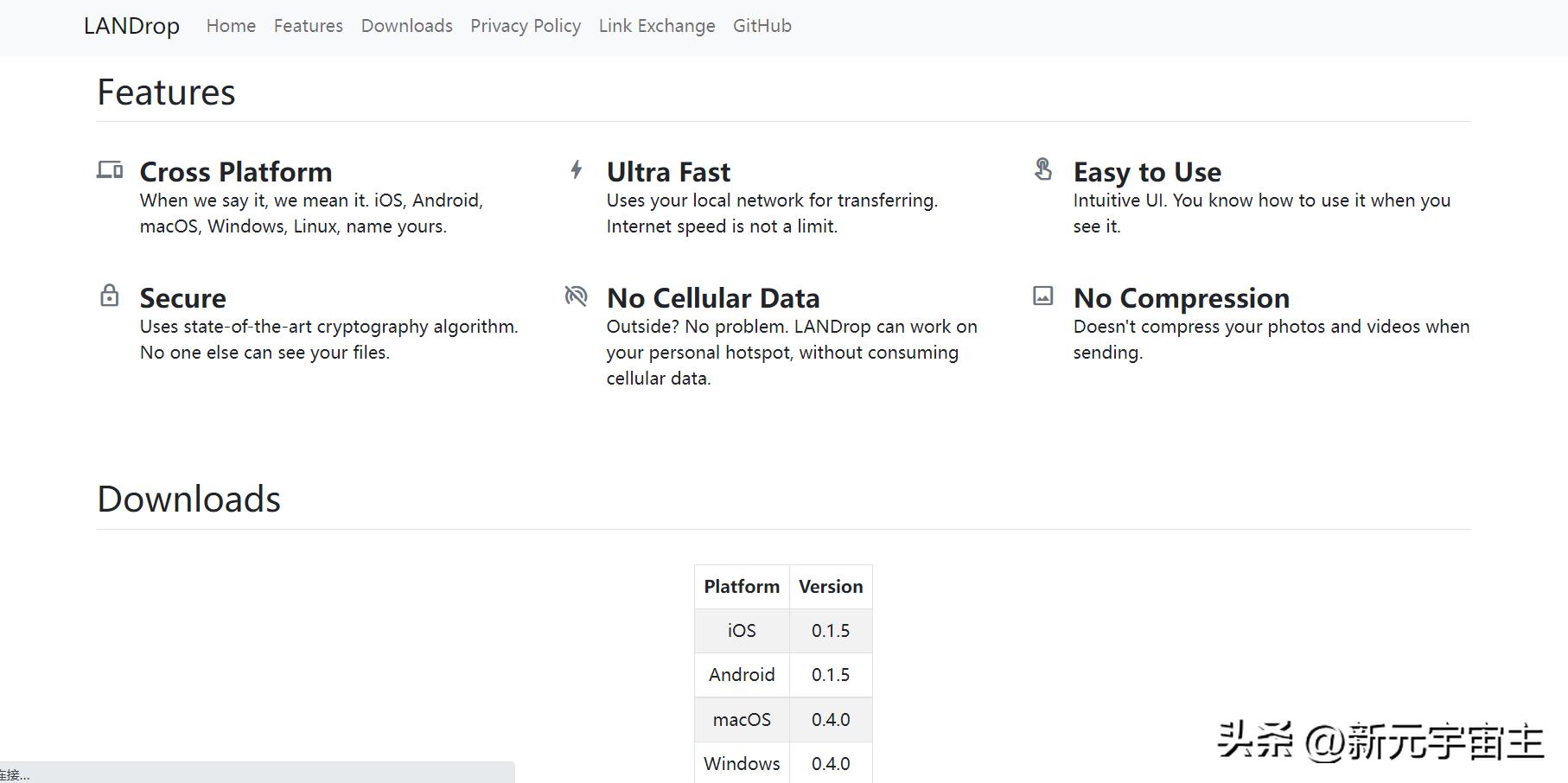Click the Version column header
1568x783 pixels.
pos(831,587)
